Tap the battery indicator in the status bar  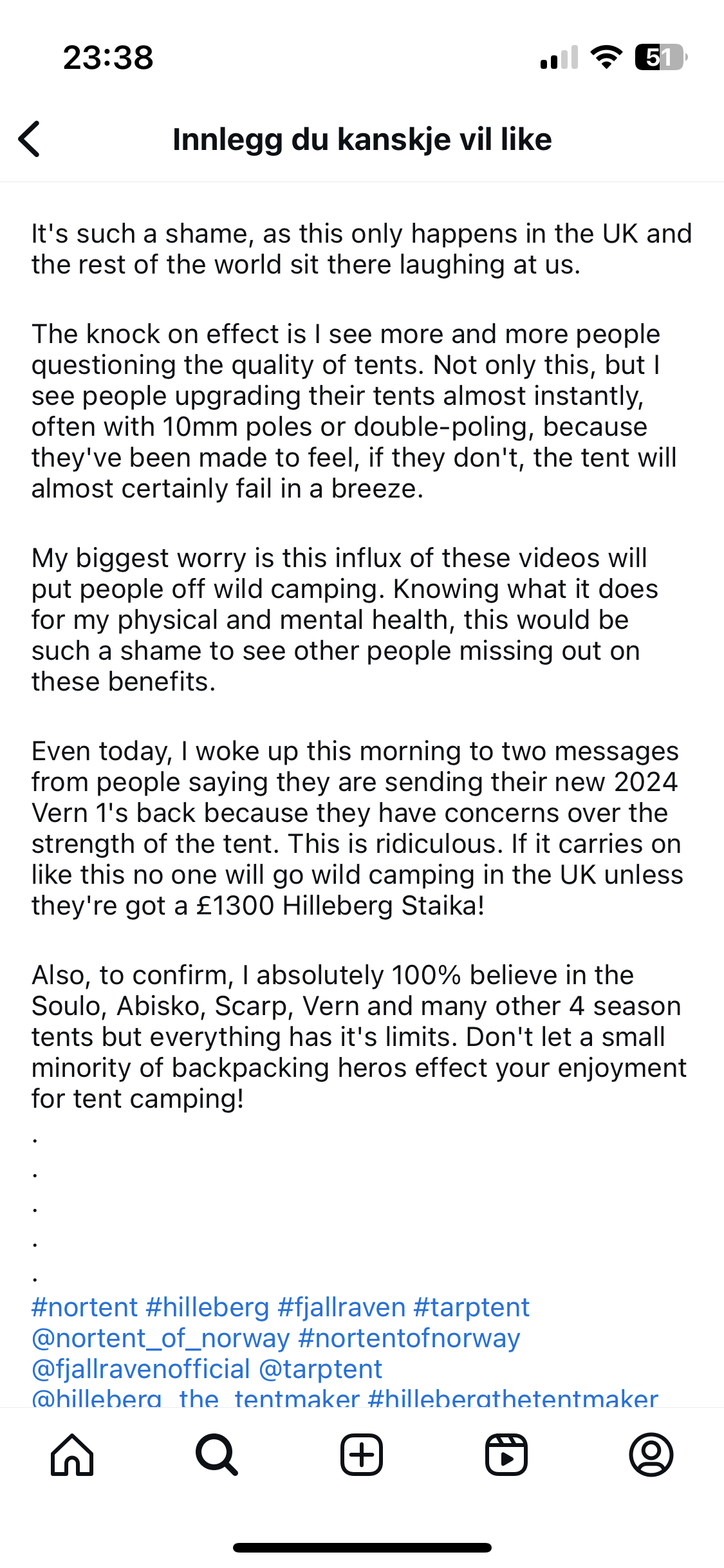pos(660,57)
